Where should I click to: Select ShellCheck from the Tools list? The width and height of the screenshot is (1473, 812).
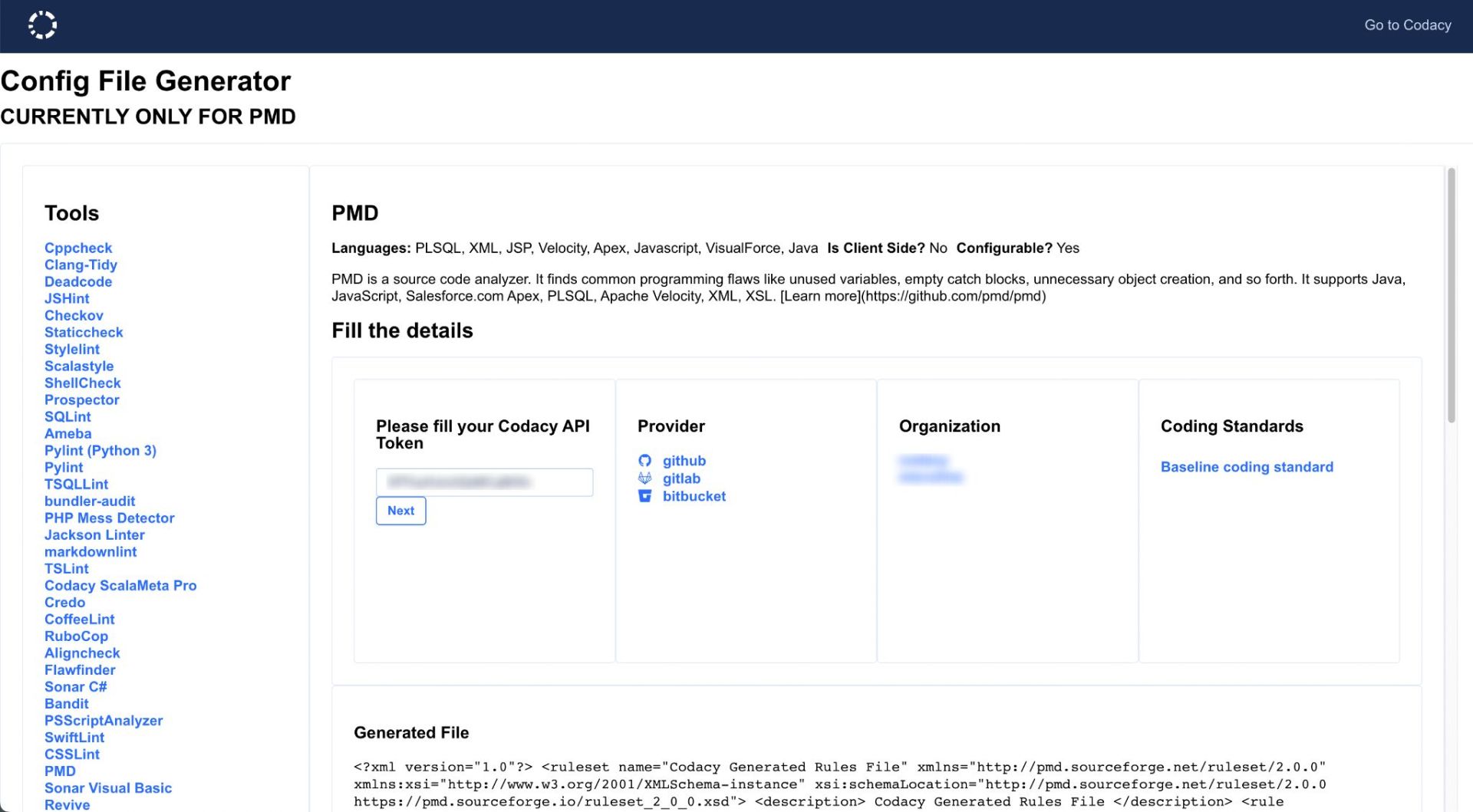pos(82,383)
